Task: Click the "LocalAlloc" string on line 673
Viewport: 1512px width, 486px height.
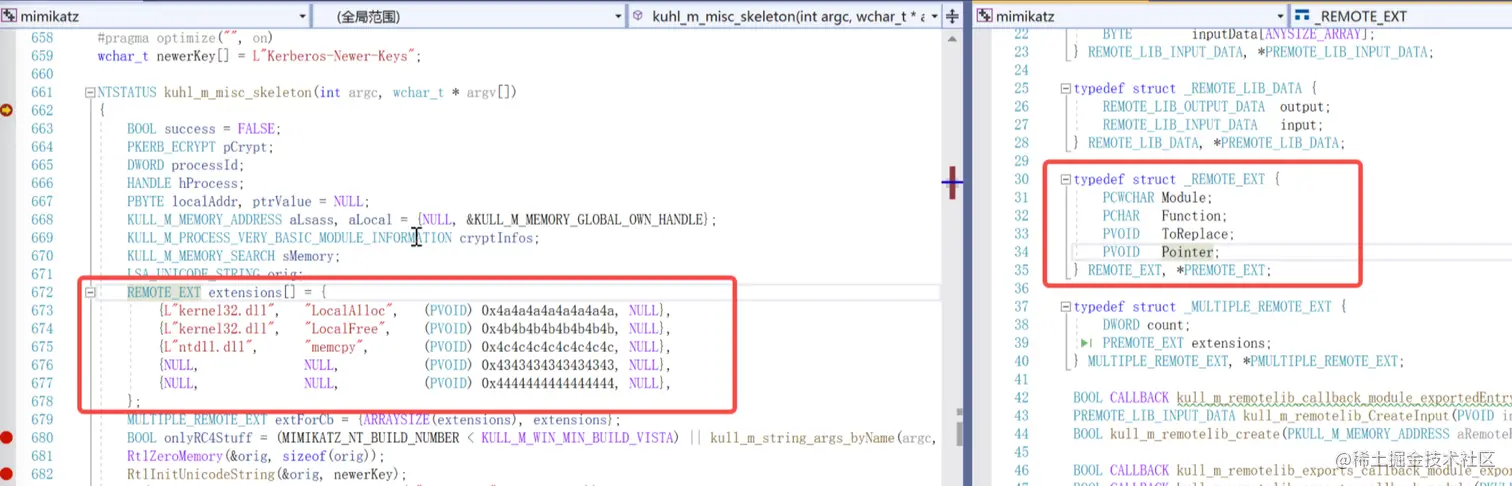Action: pos(350,310)
